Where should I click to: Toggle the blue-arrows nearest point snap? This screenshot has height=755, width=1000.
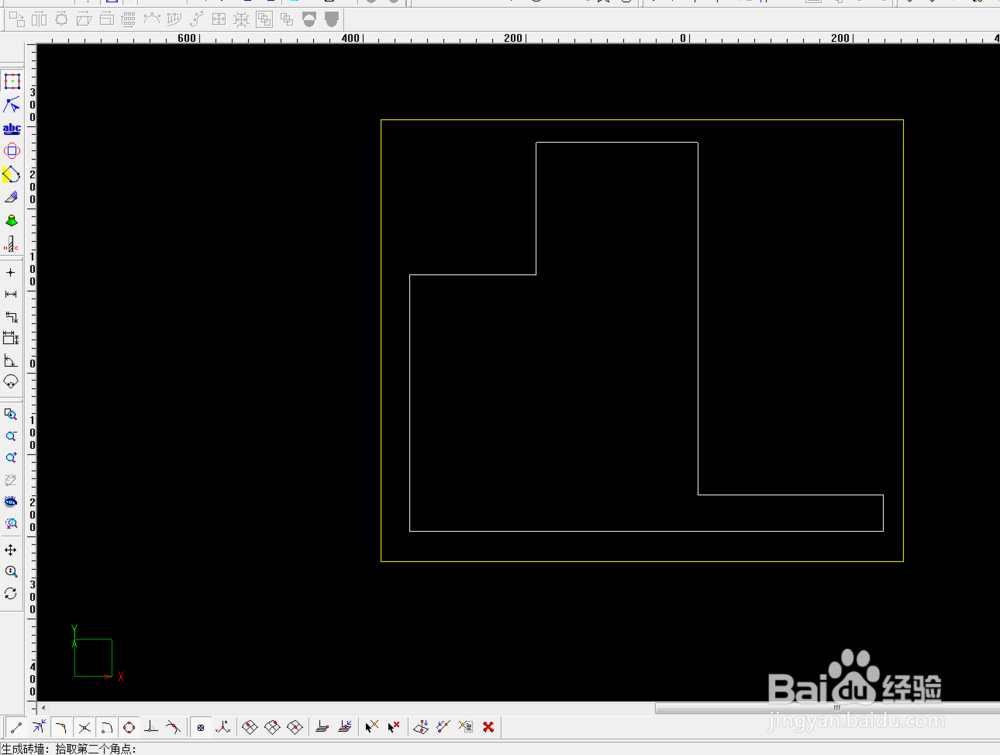pos(39,727)
